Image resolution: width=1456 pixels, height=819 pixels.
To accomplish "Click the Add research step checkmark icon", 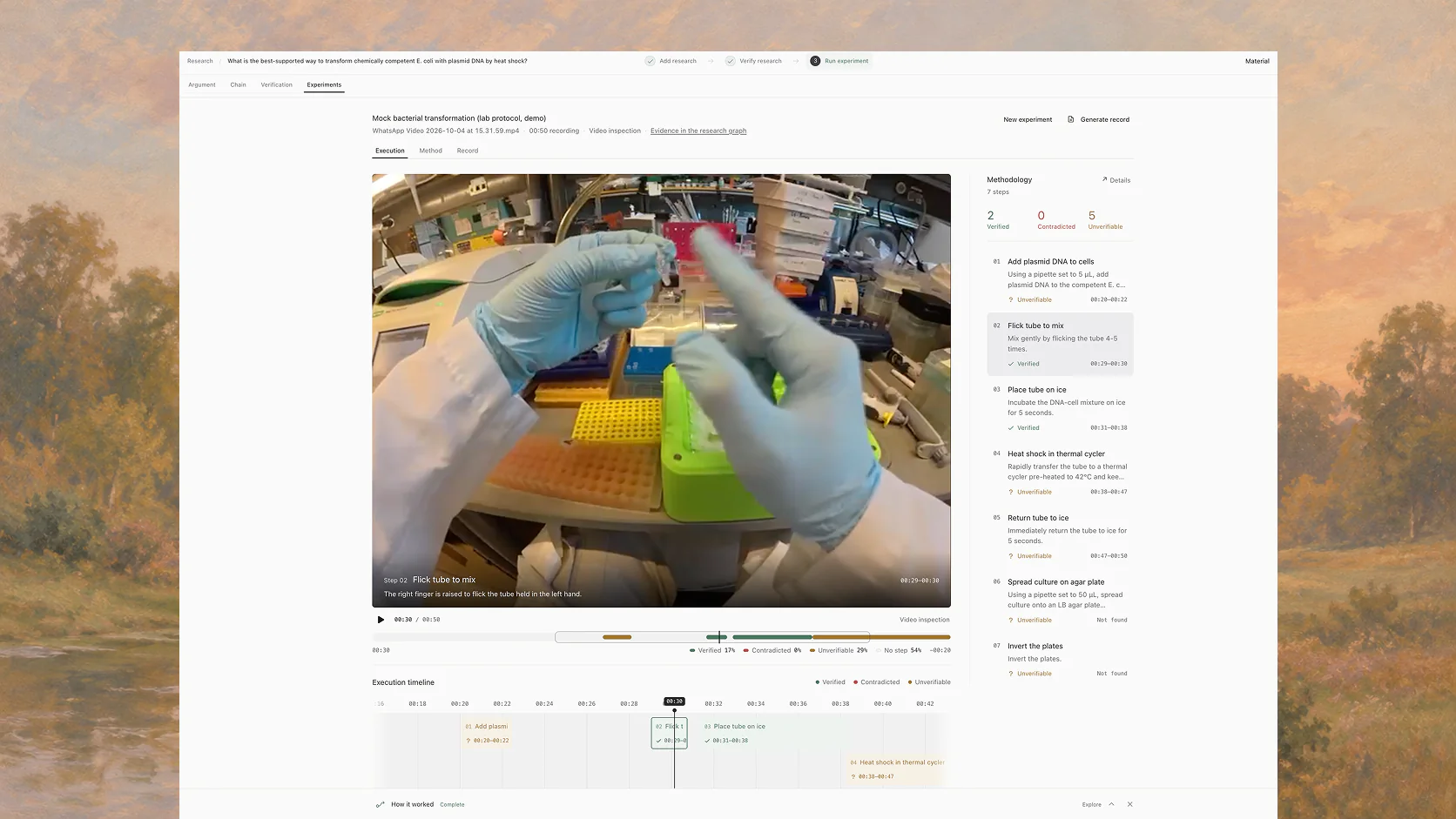I will [650, 61].
